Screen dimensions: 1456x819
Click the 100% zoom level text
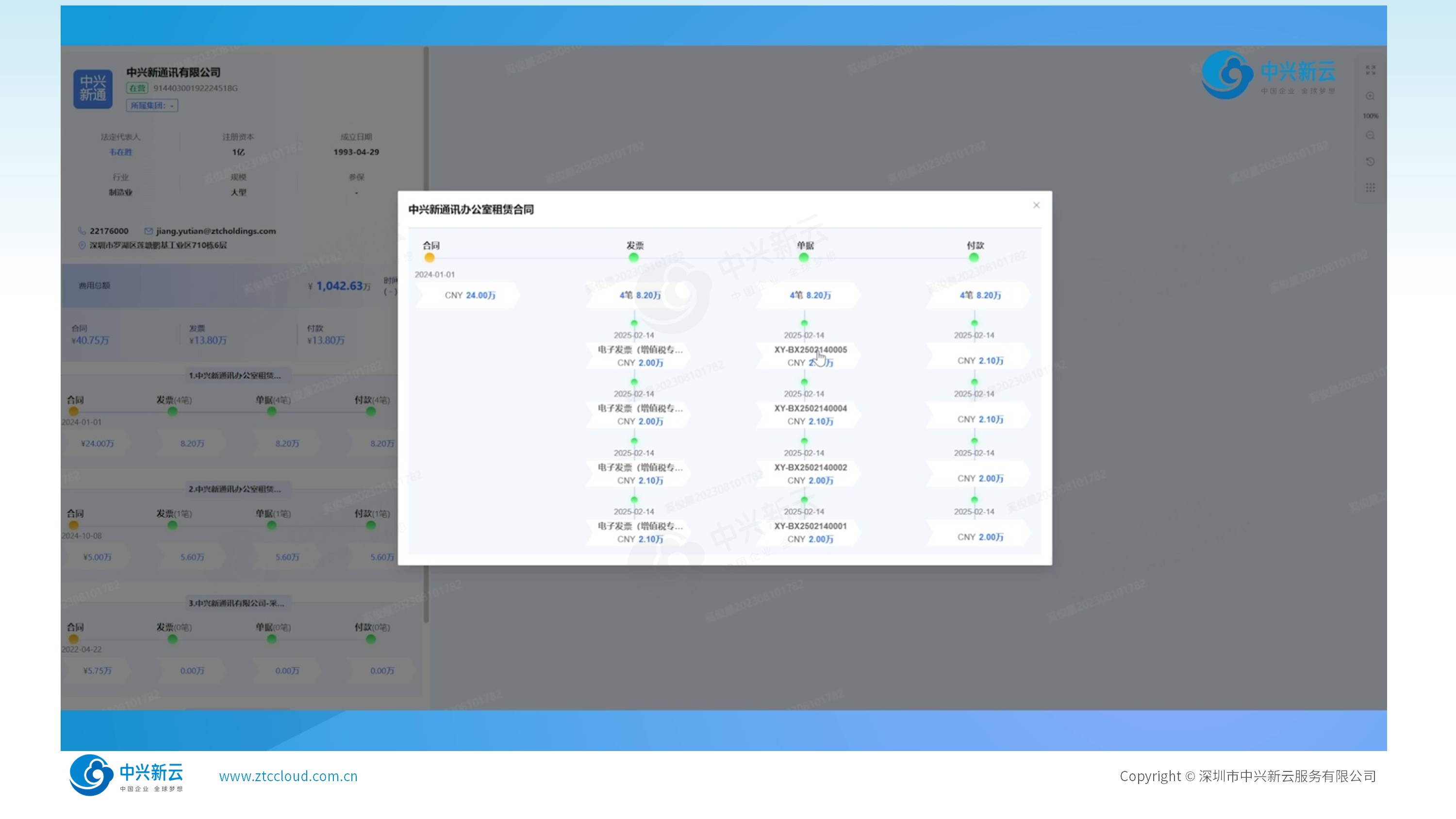1371,116
